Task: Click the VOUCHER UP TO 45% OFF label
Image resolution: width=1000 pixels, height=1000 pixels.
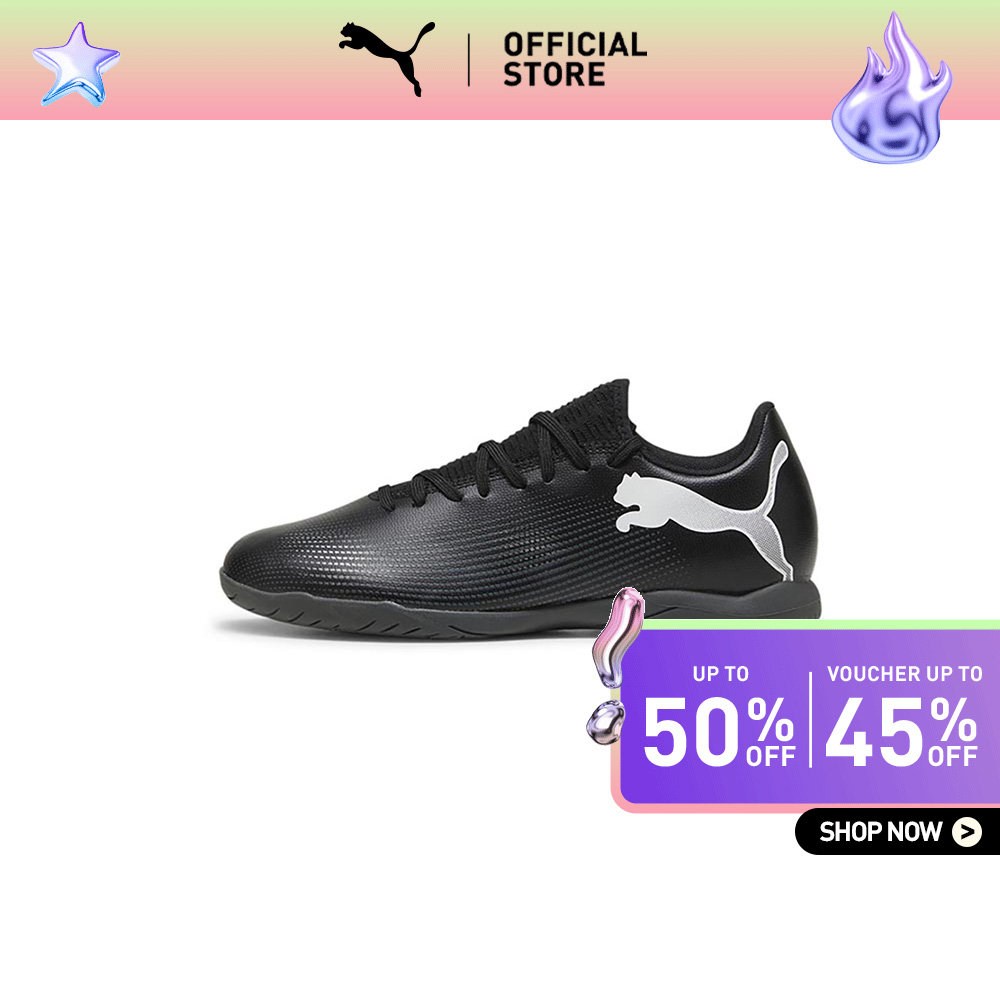Action: pos(902,716)
